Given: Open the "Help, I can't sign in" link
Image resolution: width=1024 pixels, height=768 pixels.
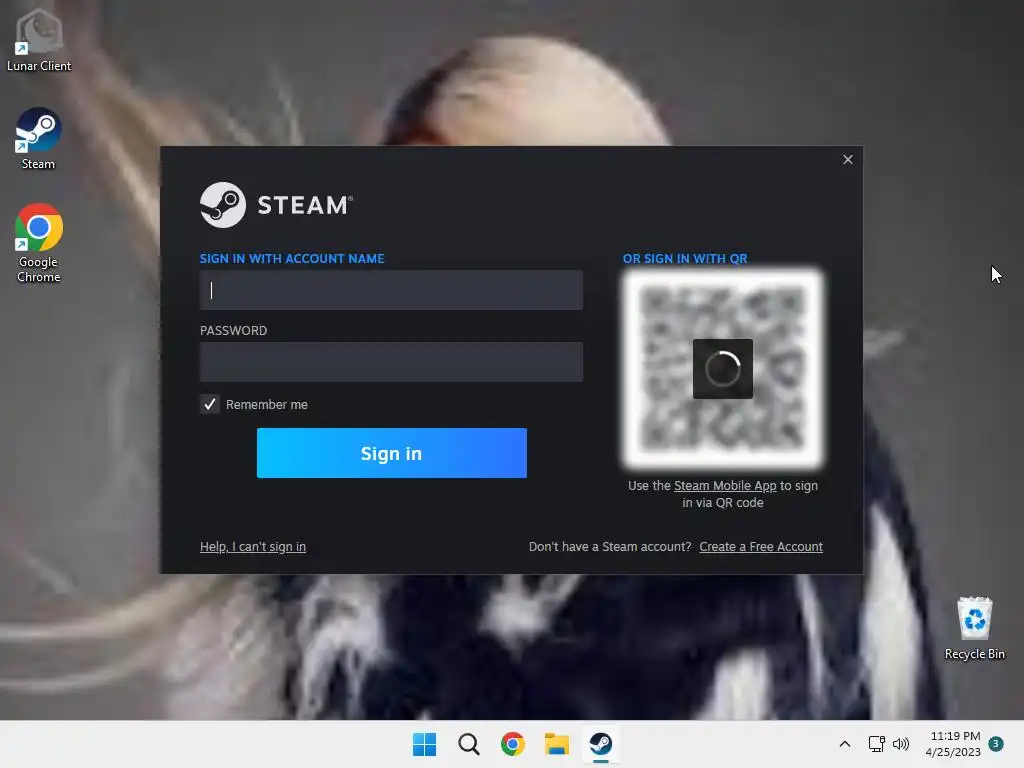Looking at the screenshot, I should tap(253, 547).
